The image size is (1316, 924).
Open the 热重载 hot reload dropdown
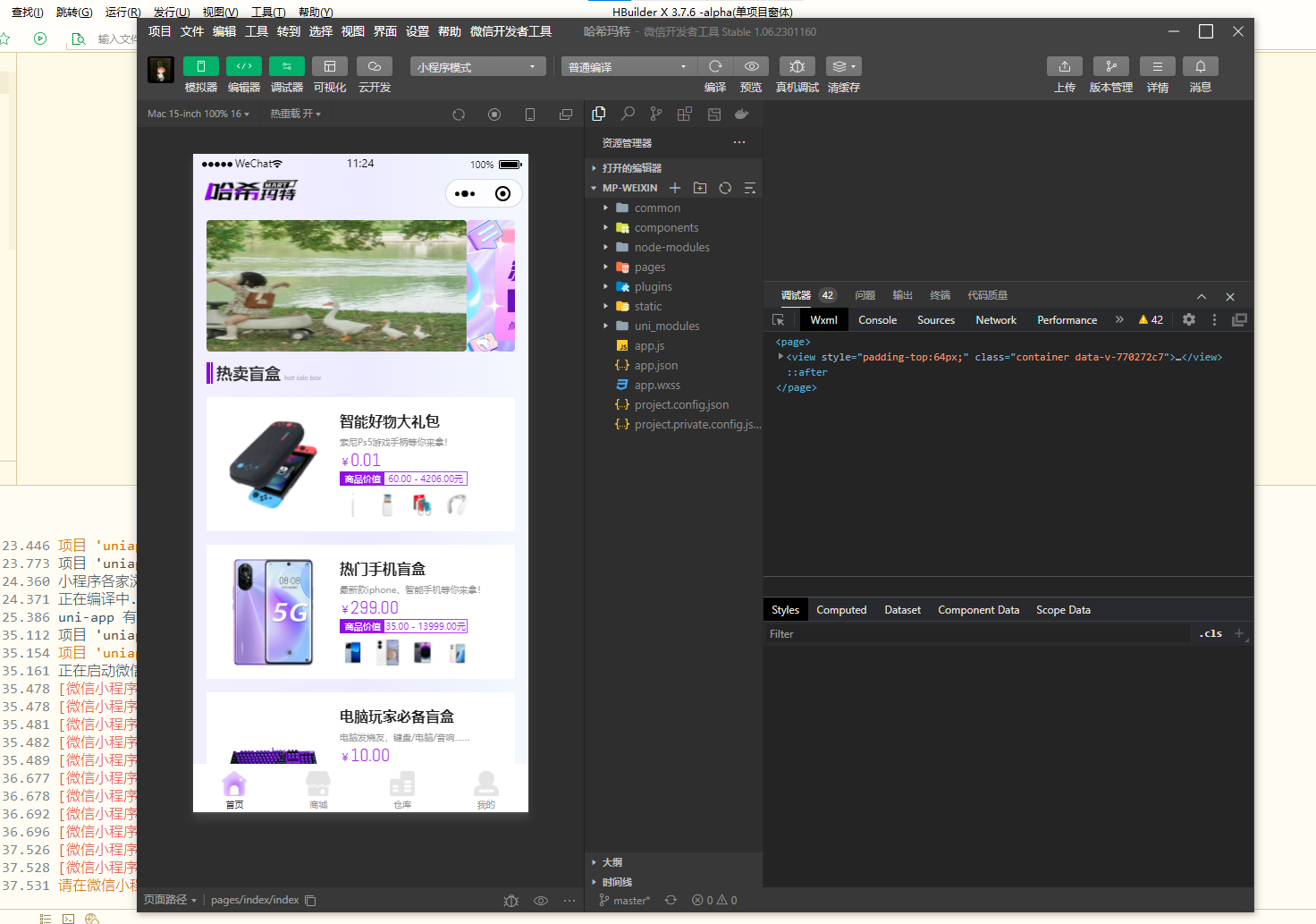(x=295, y=114)
